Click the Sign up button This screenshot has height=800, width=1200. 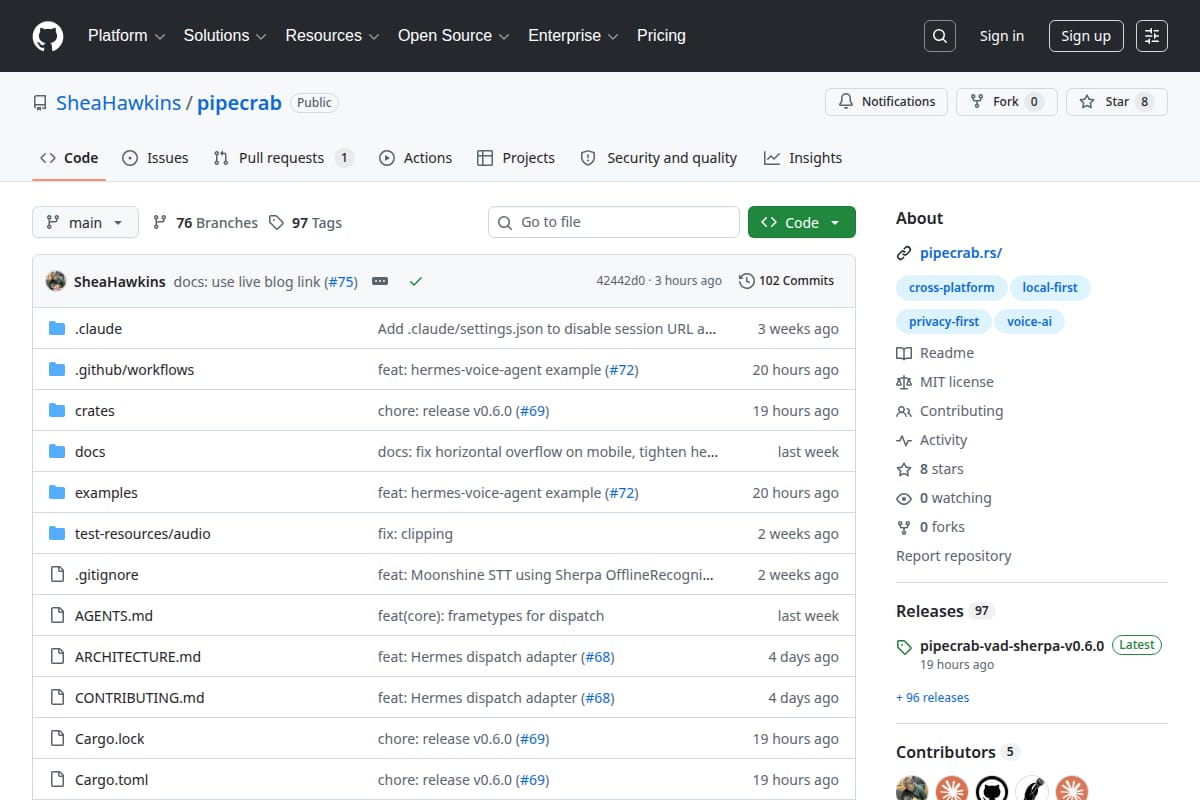[x=1086, y=36]
